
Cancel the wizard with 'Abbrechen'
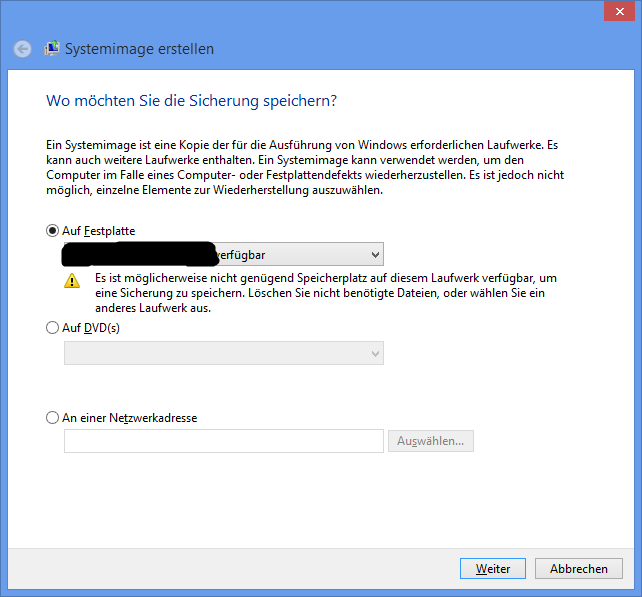pyautogui.click(x=579, y=568)
